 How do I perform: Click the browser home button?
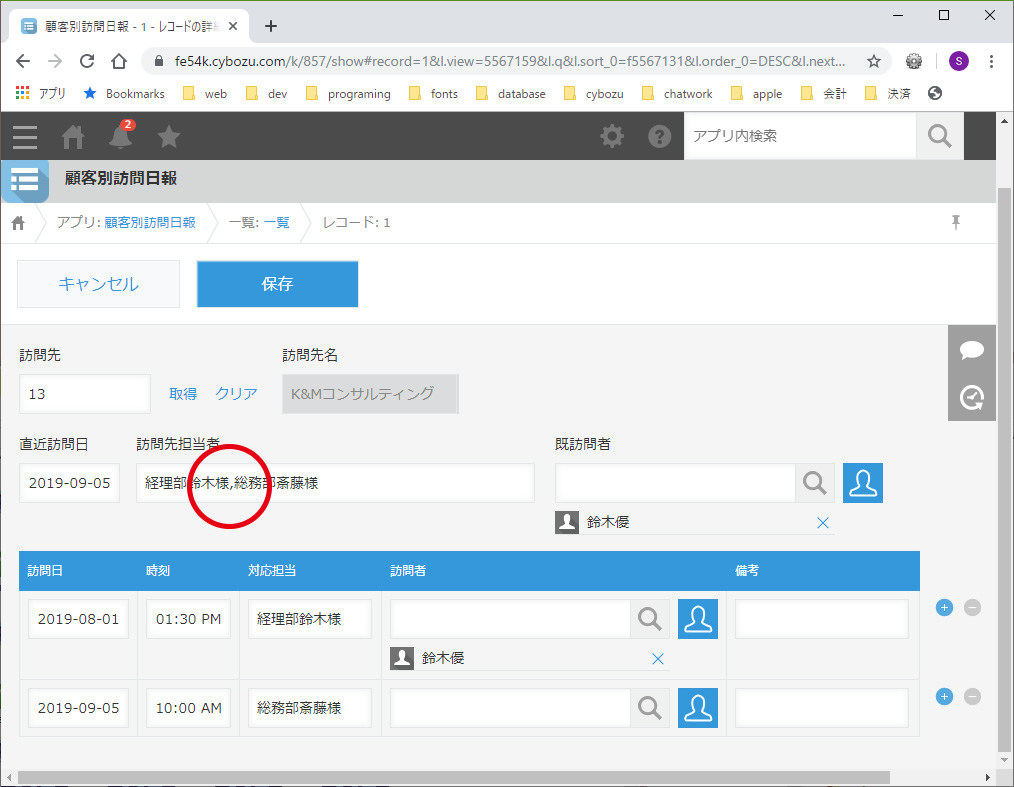pyautogui.click(x=119, y=61)
